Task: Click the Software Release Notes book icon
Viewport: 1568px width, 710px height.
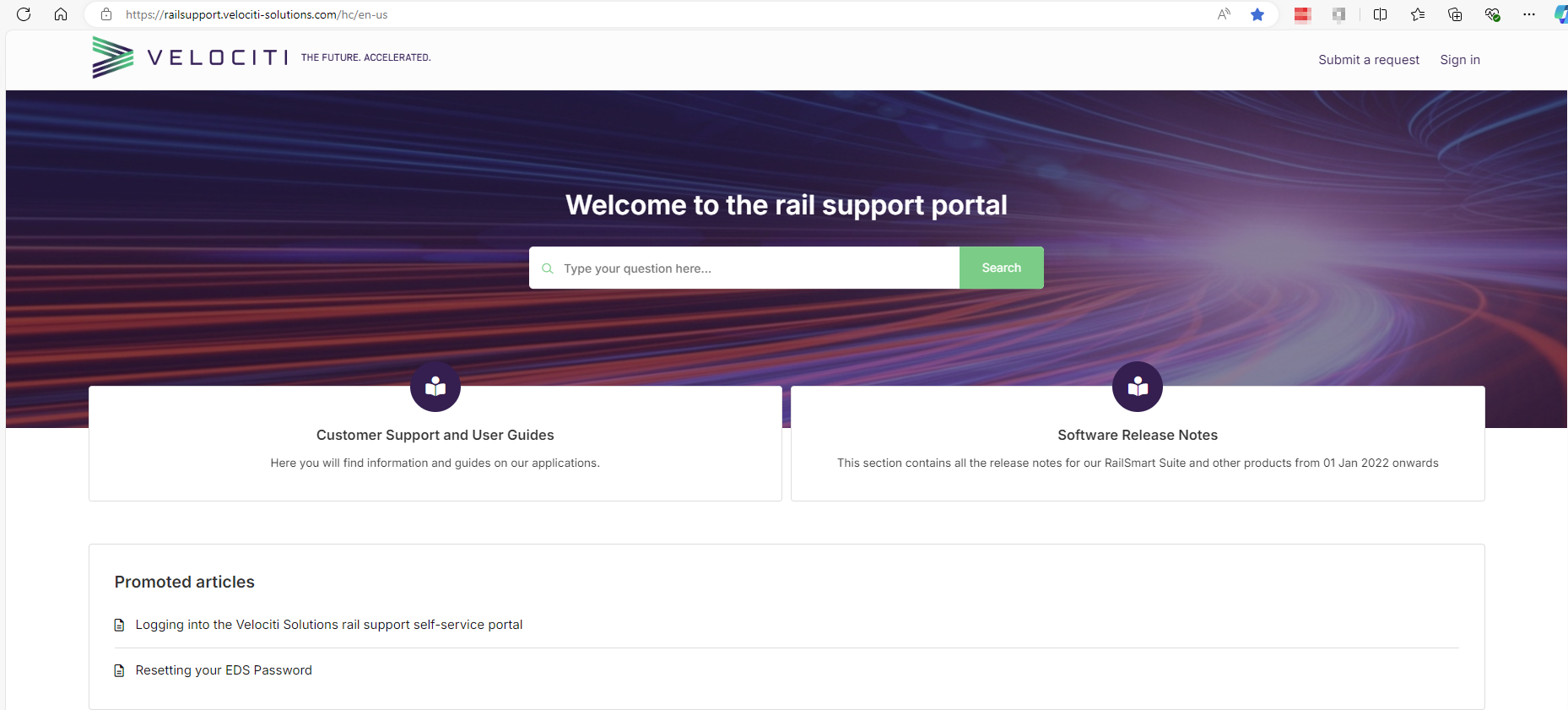Action: point(1138,387)
